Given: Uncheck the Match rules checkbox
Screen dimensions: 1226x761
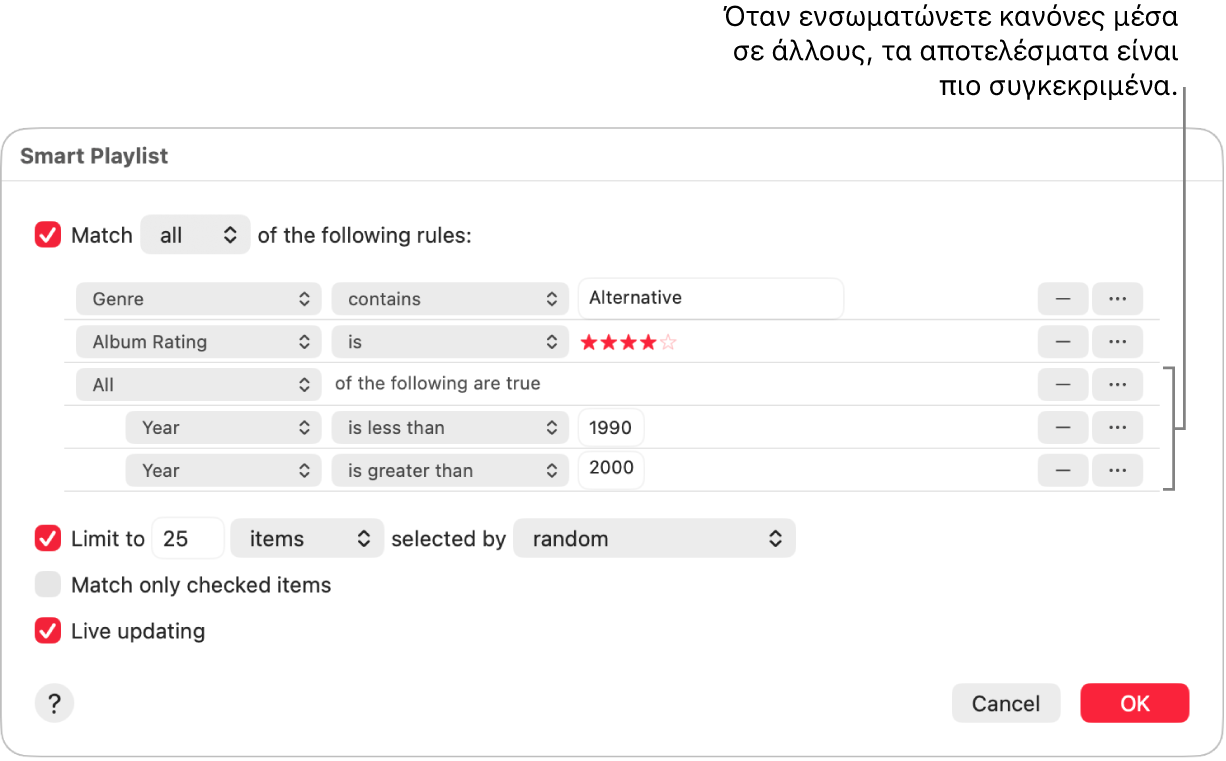Looking at the screenshot, I should pos(48,235).
